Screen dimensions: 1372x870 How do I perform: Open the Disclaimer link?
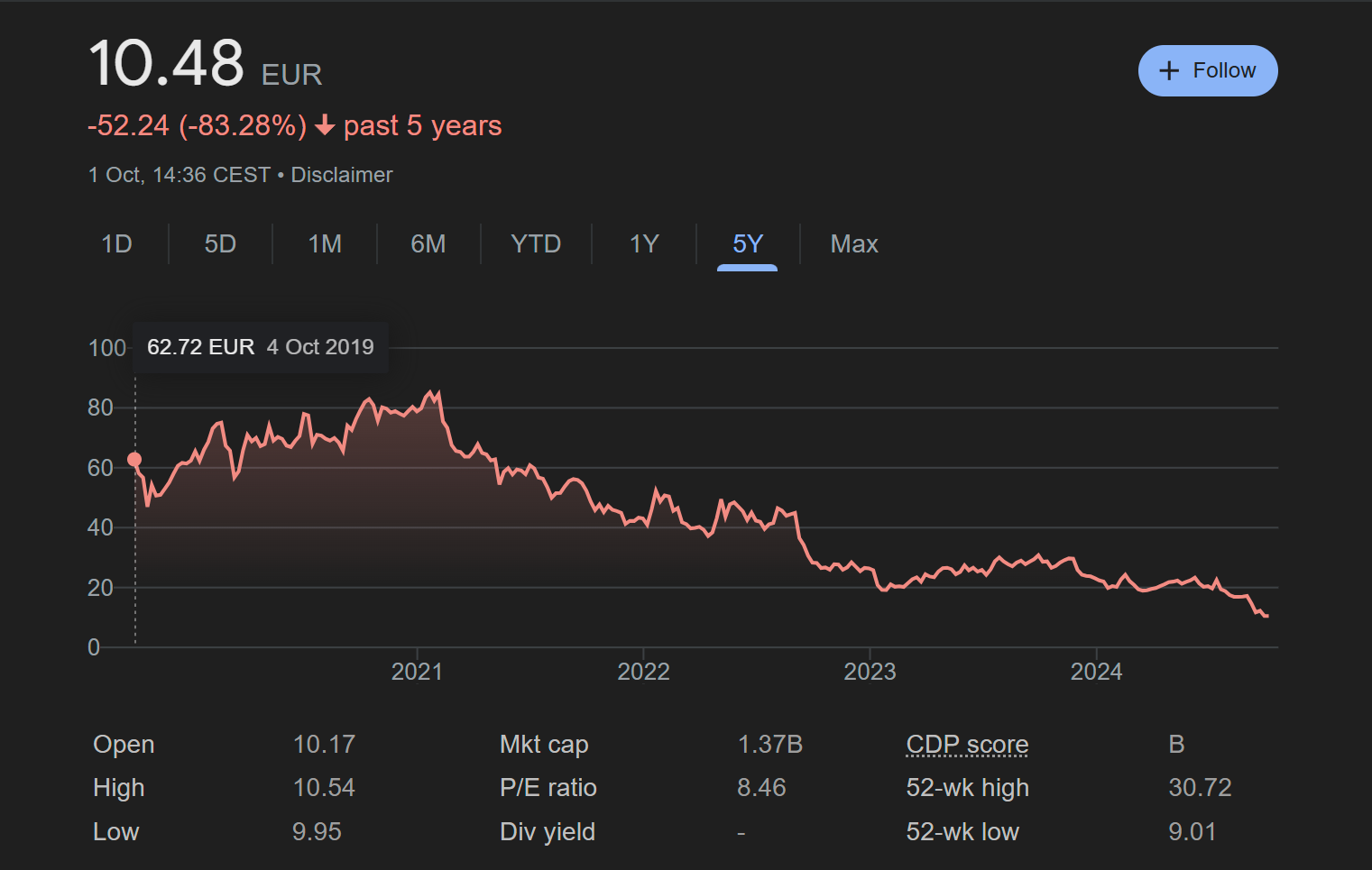pos(342,175)
